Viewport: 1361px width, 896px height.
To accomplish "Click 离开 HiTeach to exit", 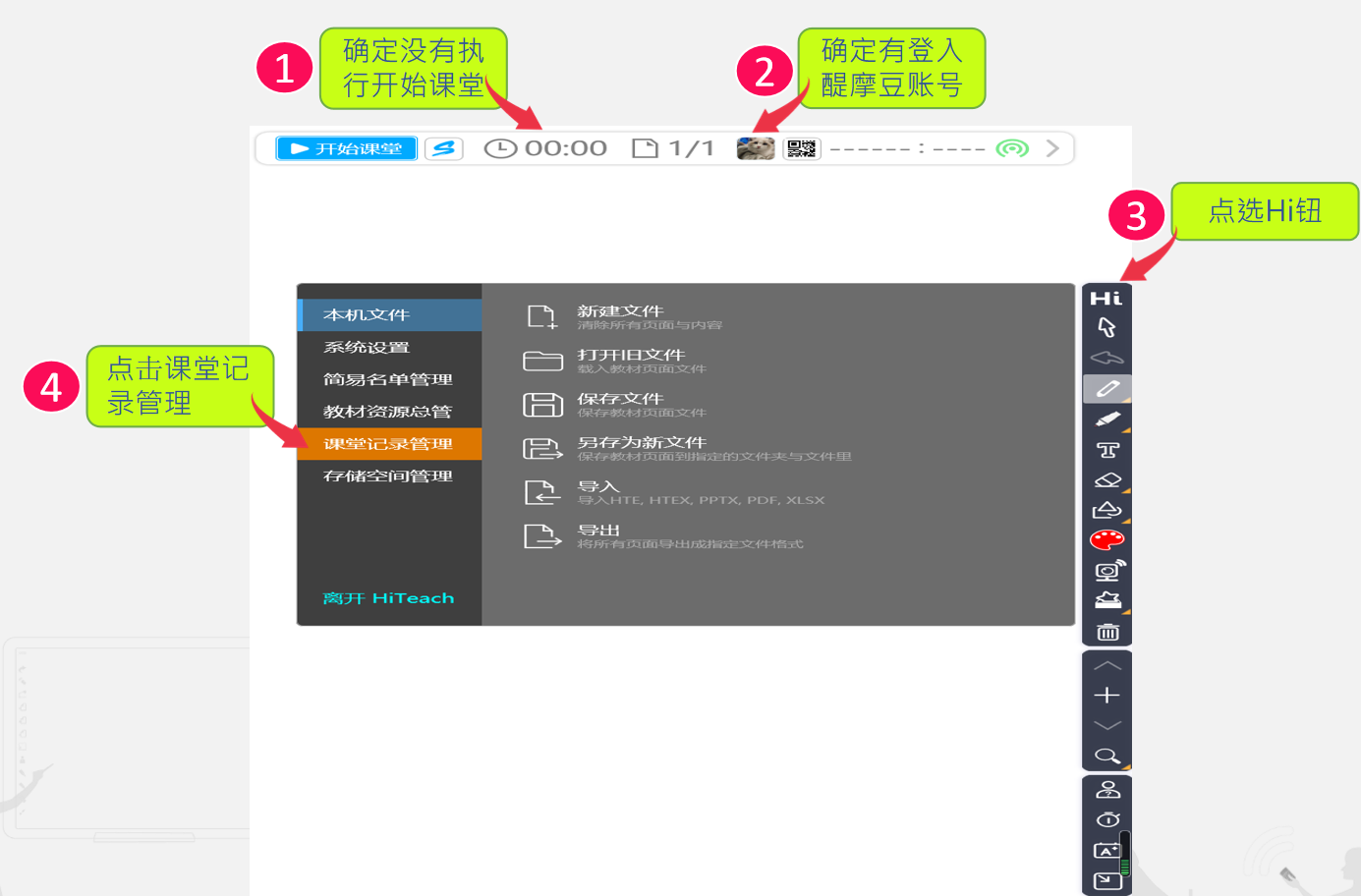I will [388, 598].
